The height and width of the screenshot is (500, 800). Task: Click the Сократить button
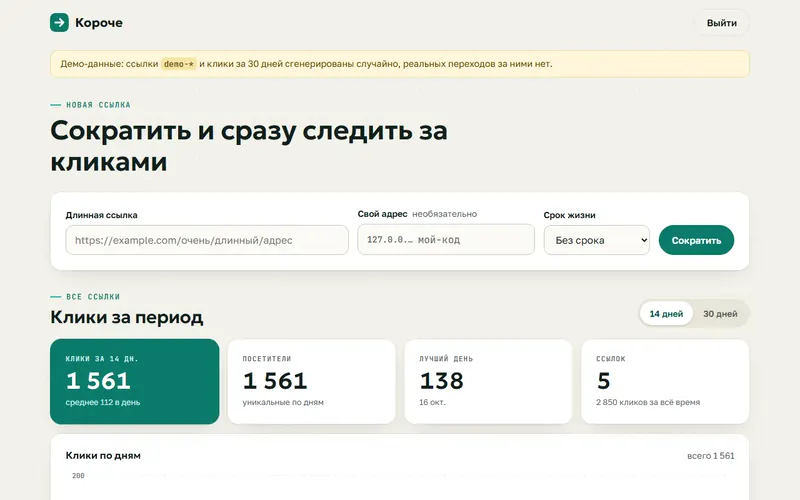[x=696, y=240]
